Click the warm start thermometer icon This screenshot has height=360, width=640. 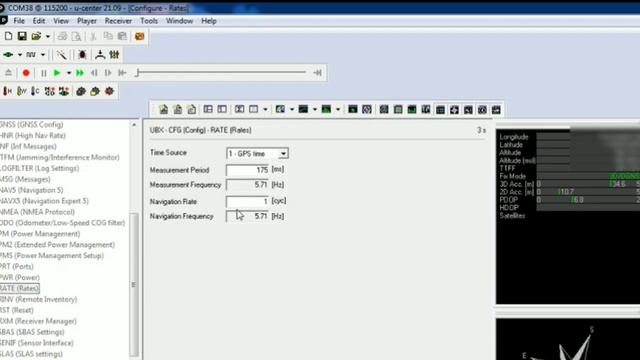click(22, 91)
